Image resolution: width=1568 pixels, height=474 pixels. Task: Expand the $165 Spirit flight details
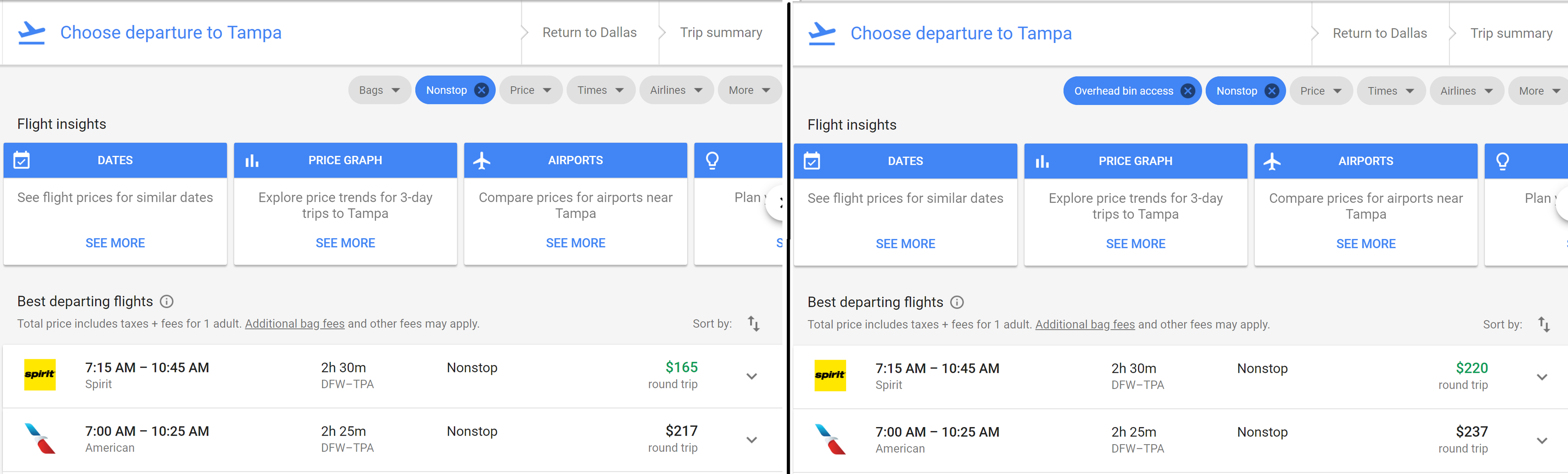(x=752, y=376)
